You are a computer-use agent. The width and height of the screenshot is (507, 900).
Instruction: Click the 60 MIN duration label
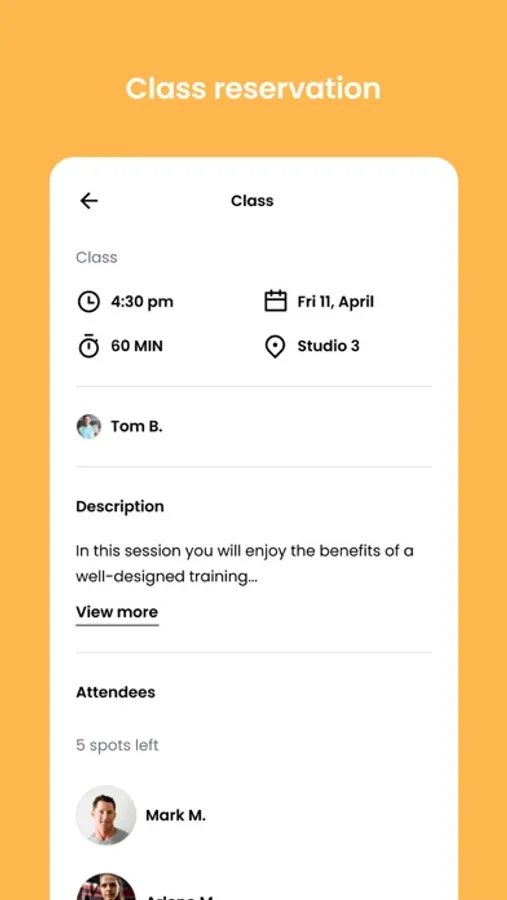click(x=137, y=346)
